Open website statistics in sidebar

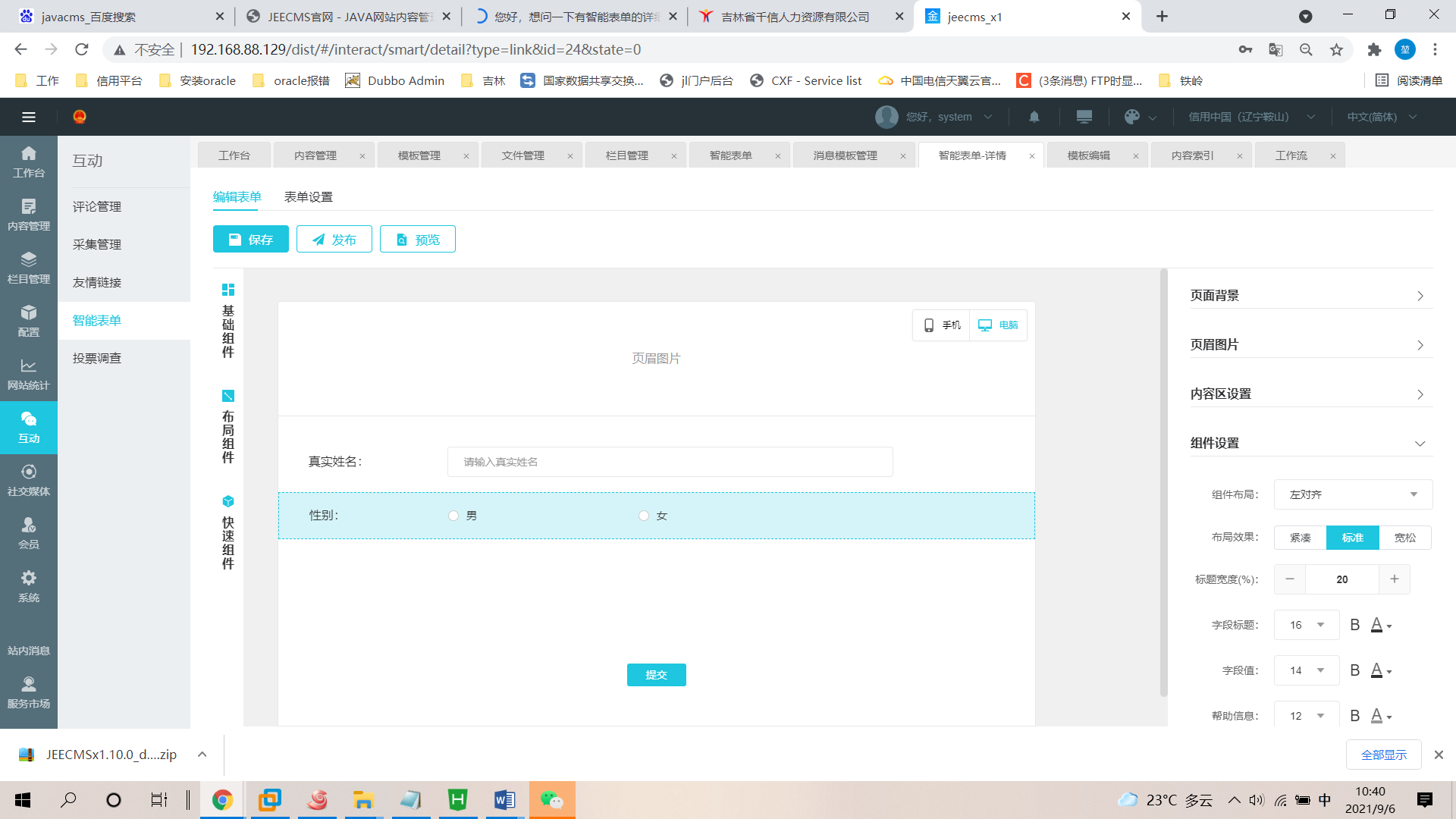29,374
